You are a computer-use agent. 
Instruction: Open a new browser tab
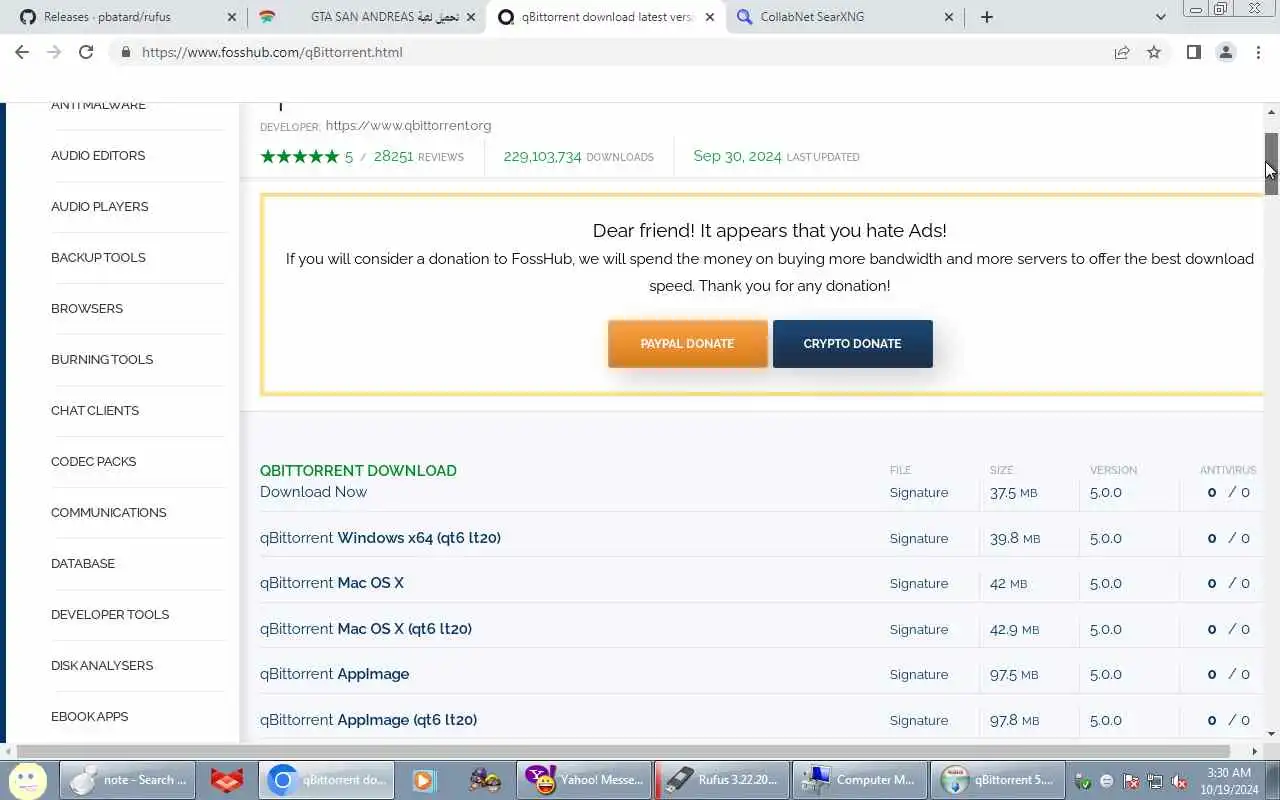[987, 17]
